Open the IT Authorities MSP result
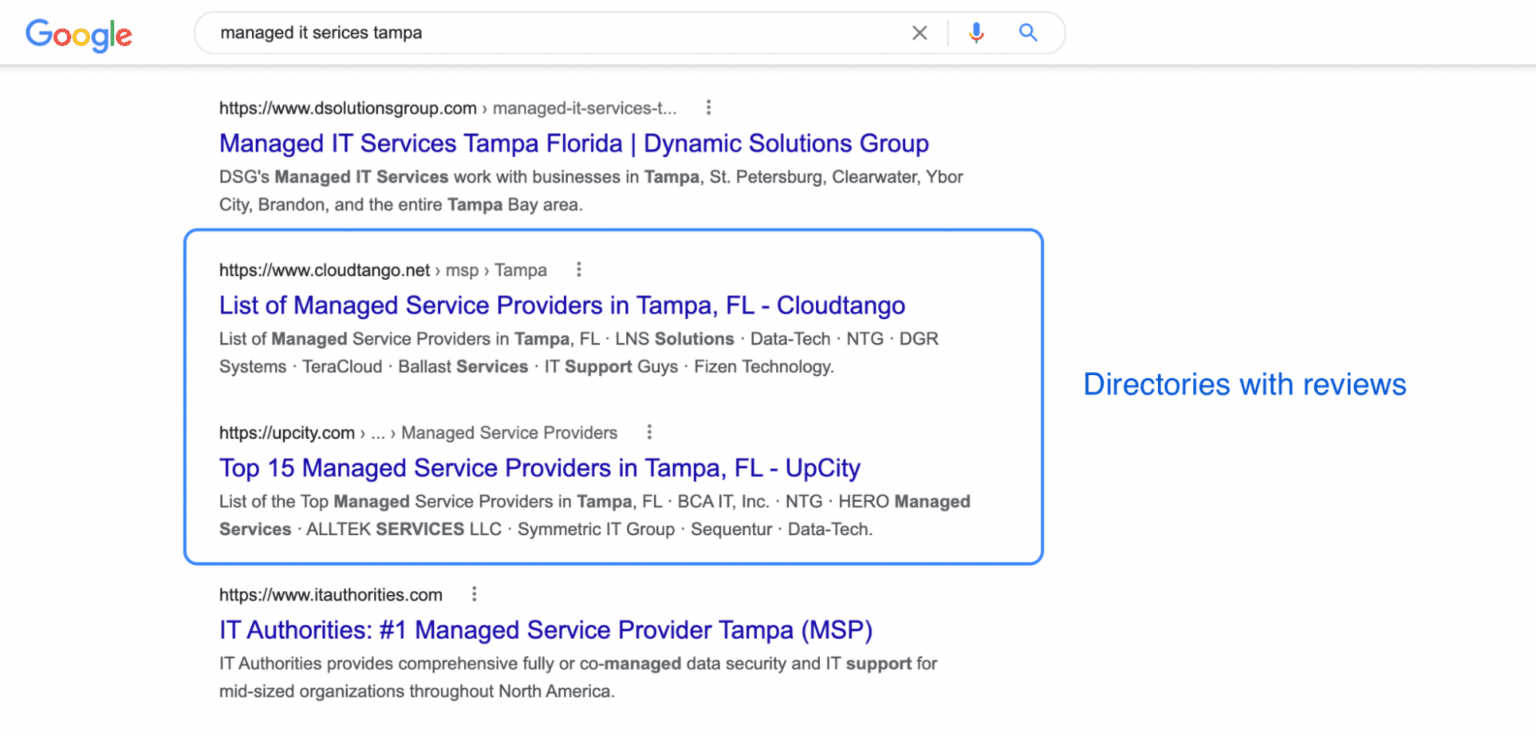1536x735 pixels. [545, 630]
